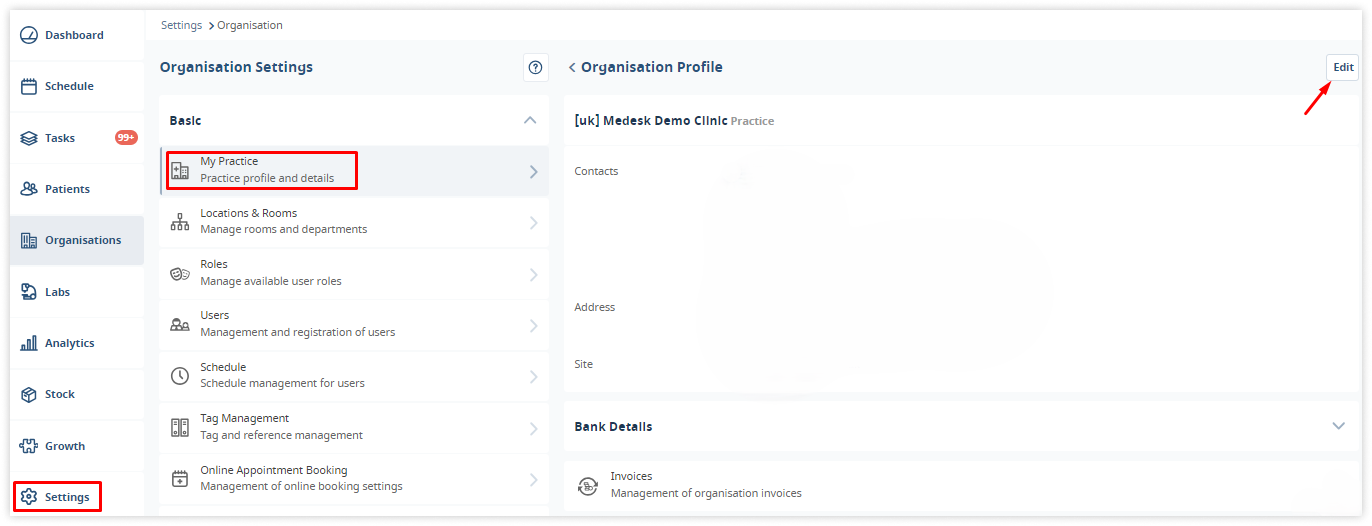
Task: Click the 'Site' field label
Action: [584, 364]
